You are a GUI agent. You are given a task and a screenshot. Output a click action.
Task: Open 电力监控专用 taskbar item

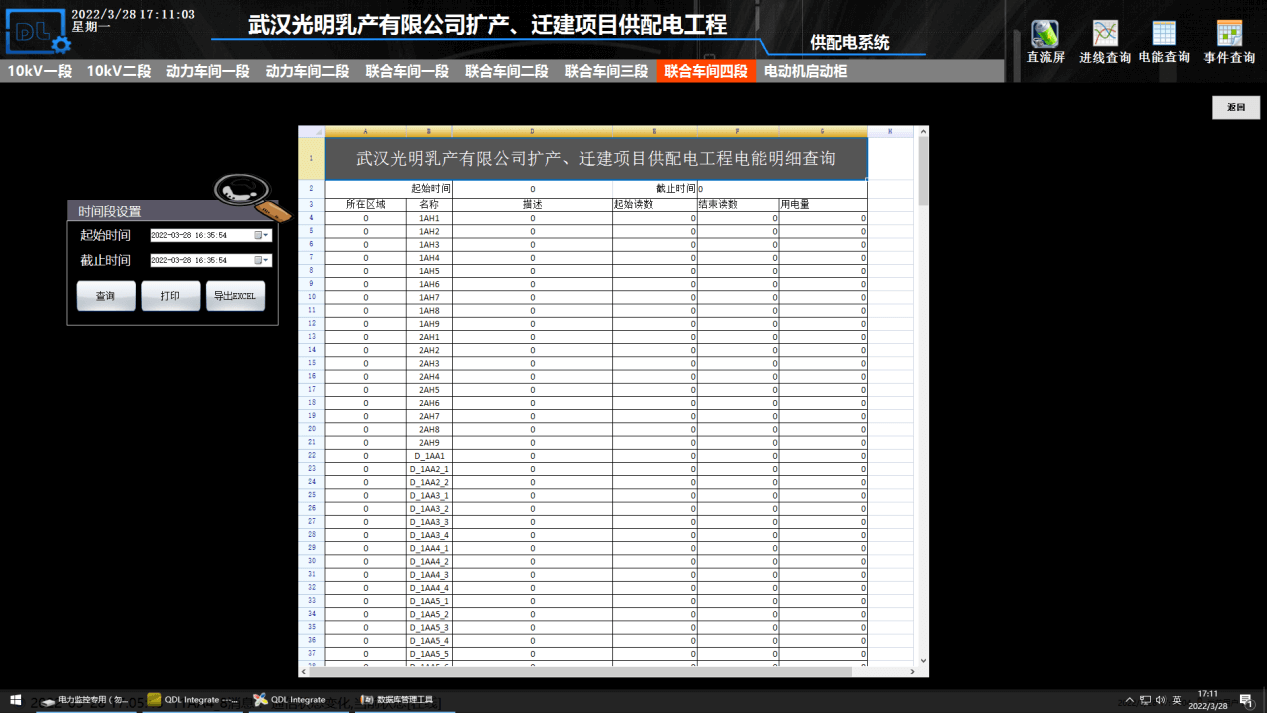pyautogui.click(x=85, y=700)
